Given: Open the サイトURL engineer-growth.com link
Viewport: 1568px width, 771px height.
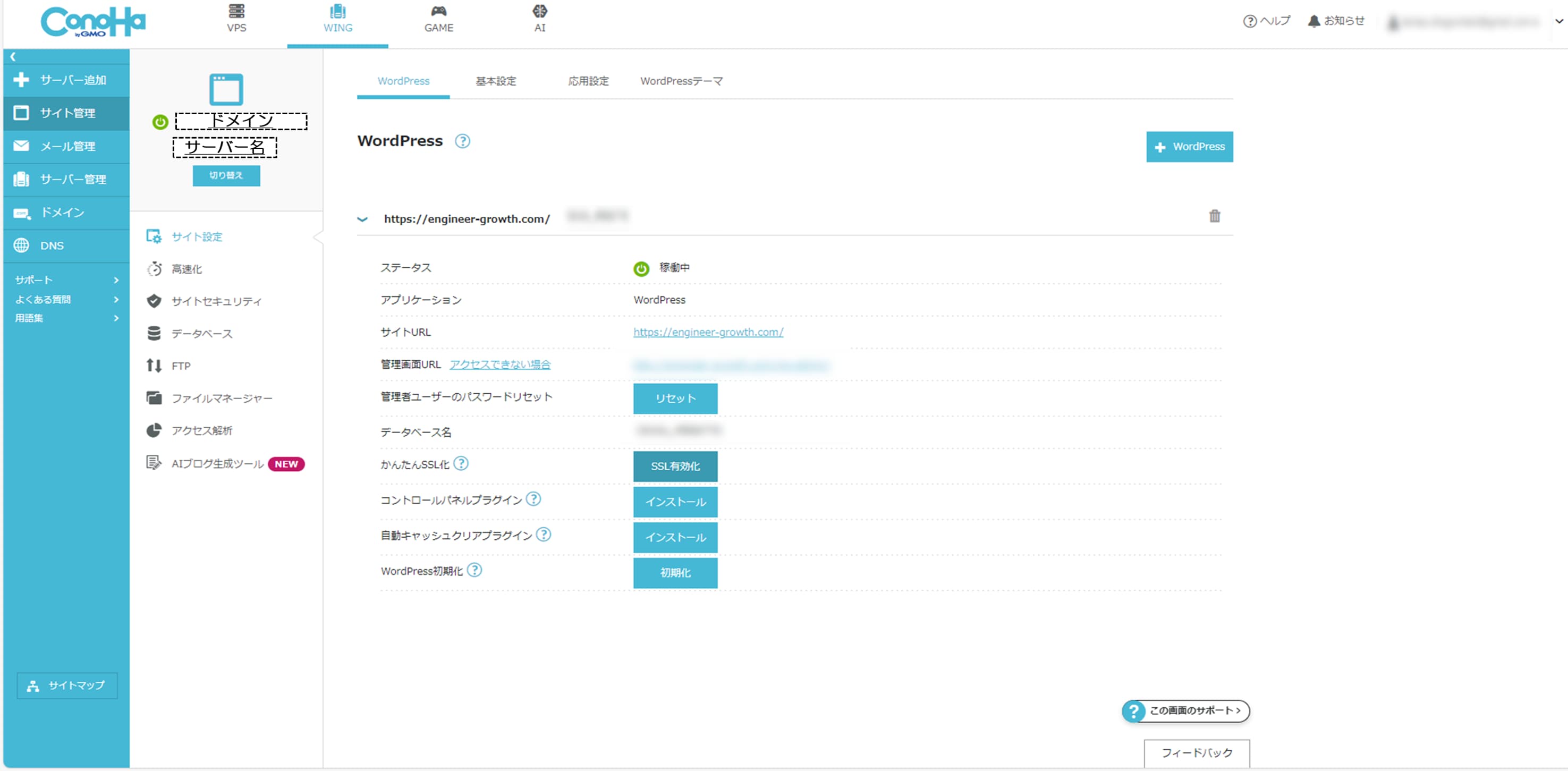Looking at the screenshot, I should coord(708,332).
